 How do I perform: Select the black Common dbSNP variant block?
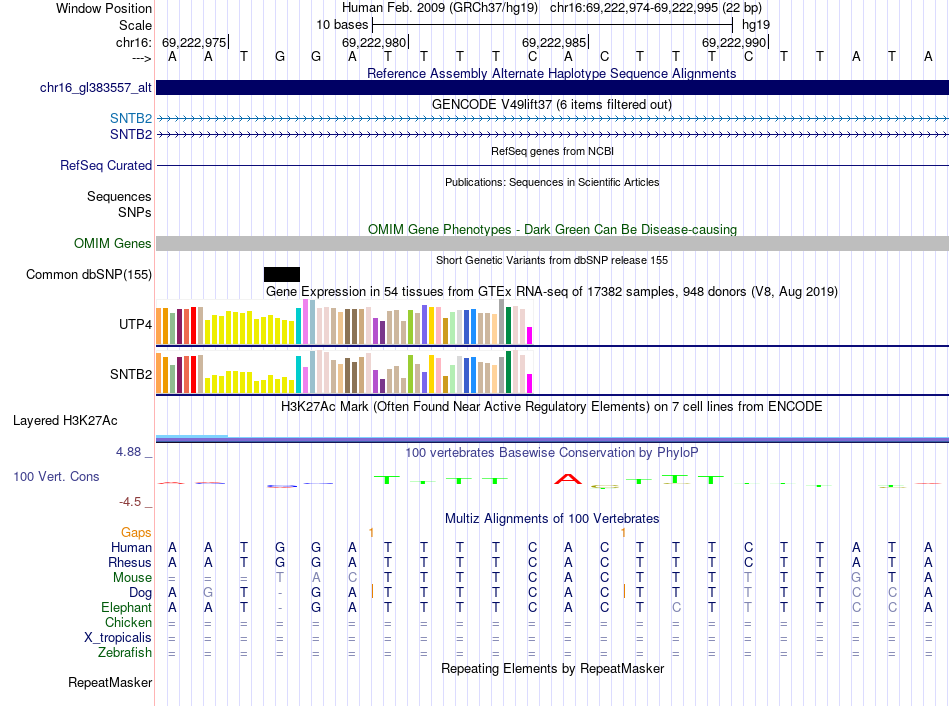(x=282, y=275)
